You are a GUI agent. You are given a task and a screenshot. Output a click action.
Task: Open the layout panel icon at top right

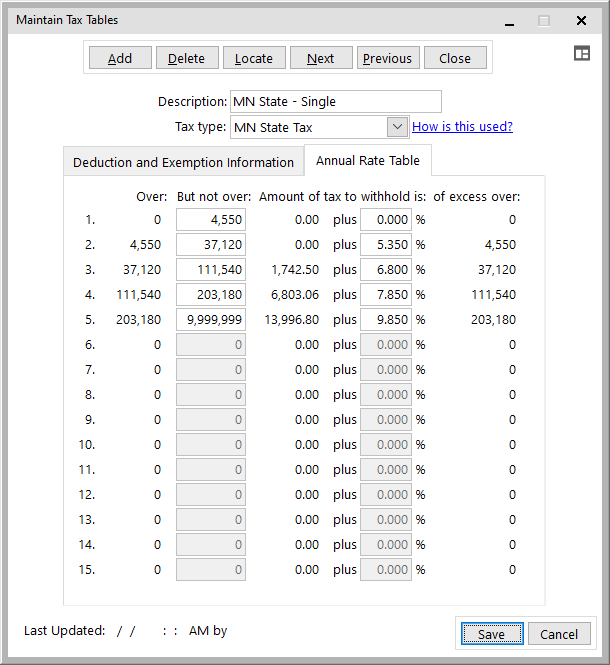[582, 53]
